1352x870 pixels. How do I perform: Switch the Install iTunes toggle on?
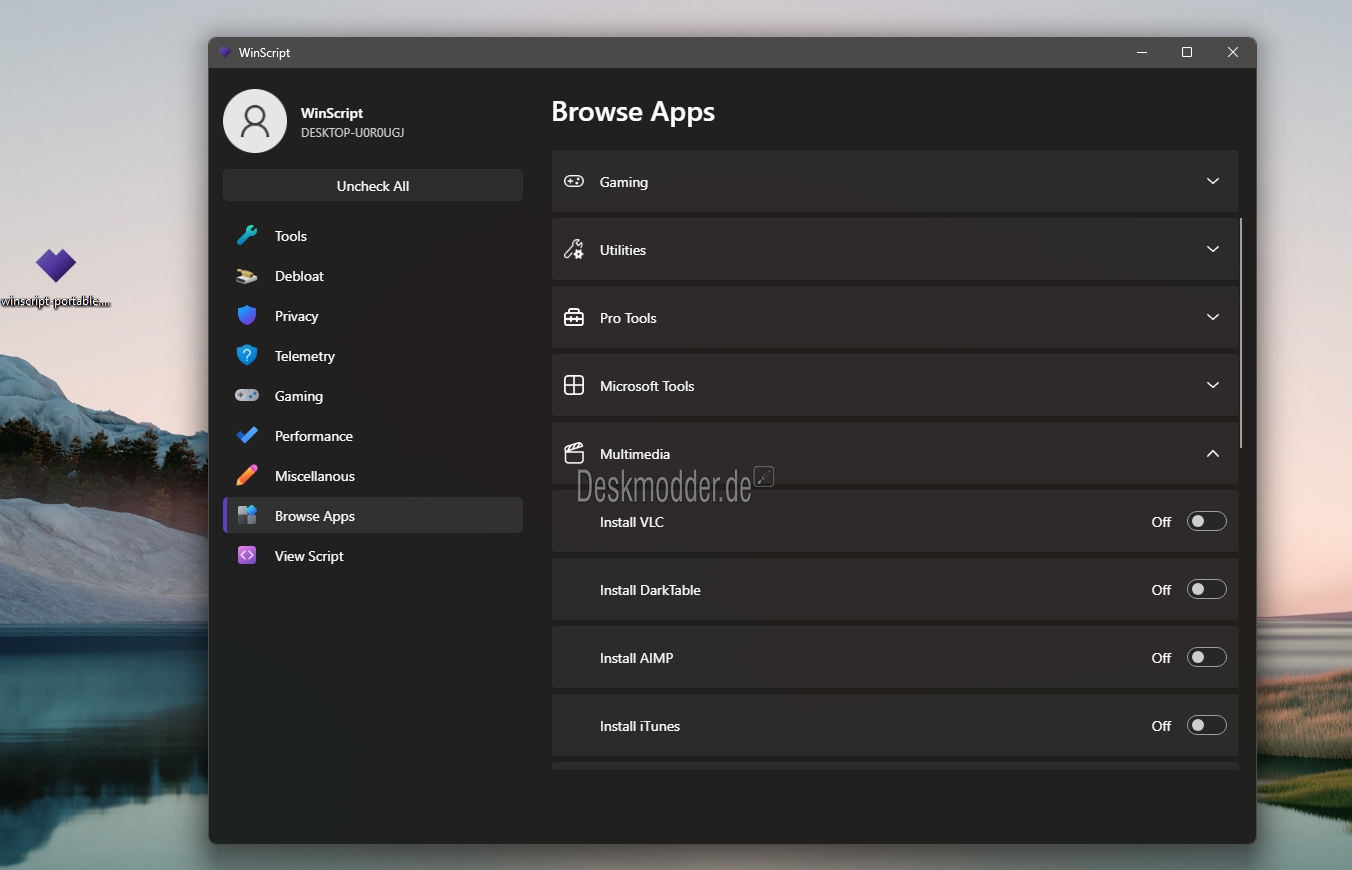click(1206, 725)
